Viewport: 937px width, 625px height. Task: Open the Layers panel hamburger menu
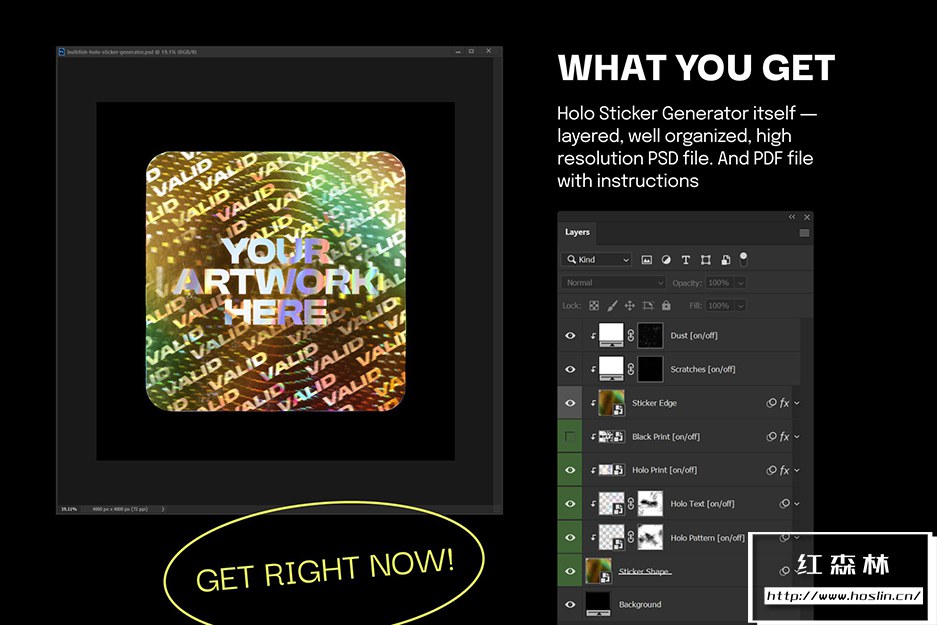[x=804, y=233]
